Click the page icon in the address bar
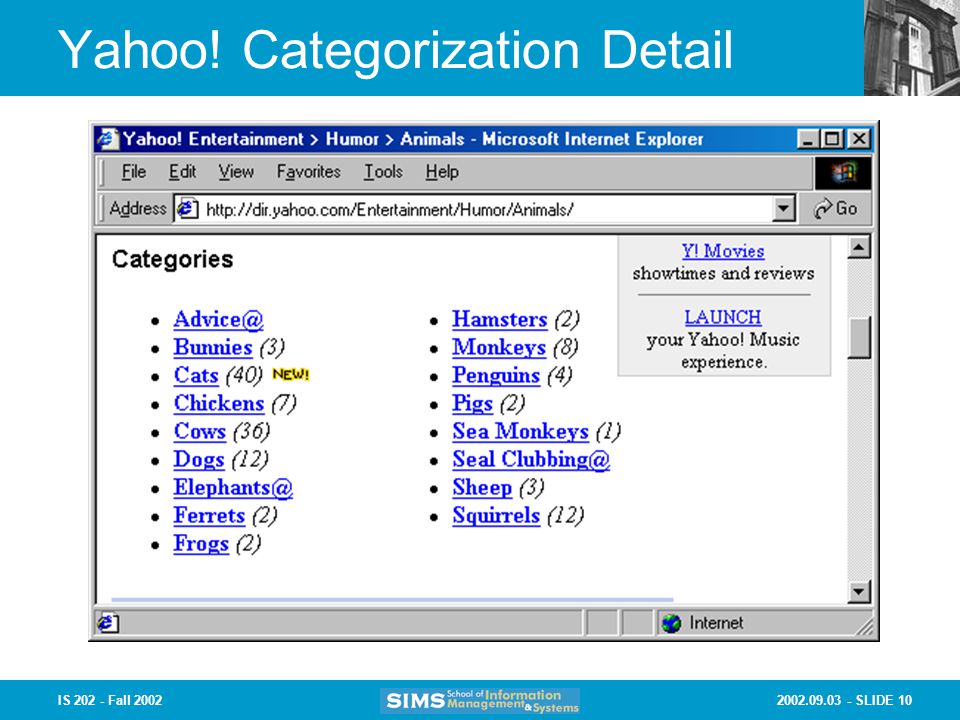Screen dimensions: 960x720 [187, 209]
